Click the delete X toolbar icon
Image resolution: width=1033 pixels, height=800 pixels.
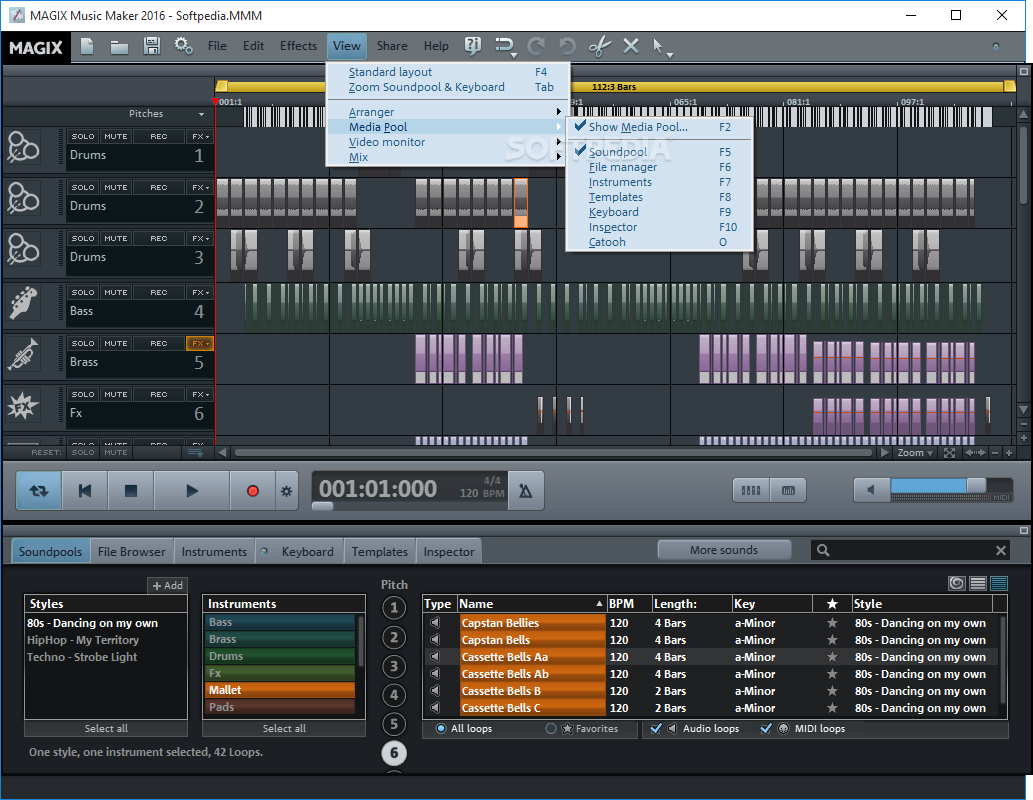point(630,46)
